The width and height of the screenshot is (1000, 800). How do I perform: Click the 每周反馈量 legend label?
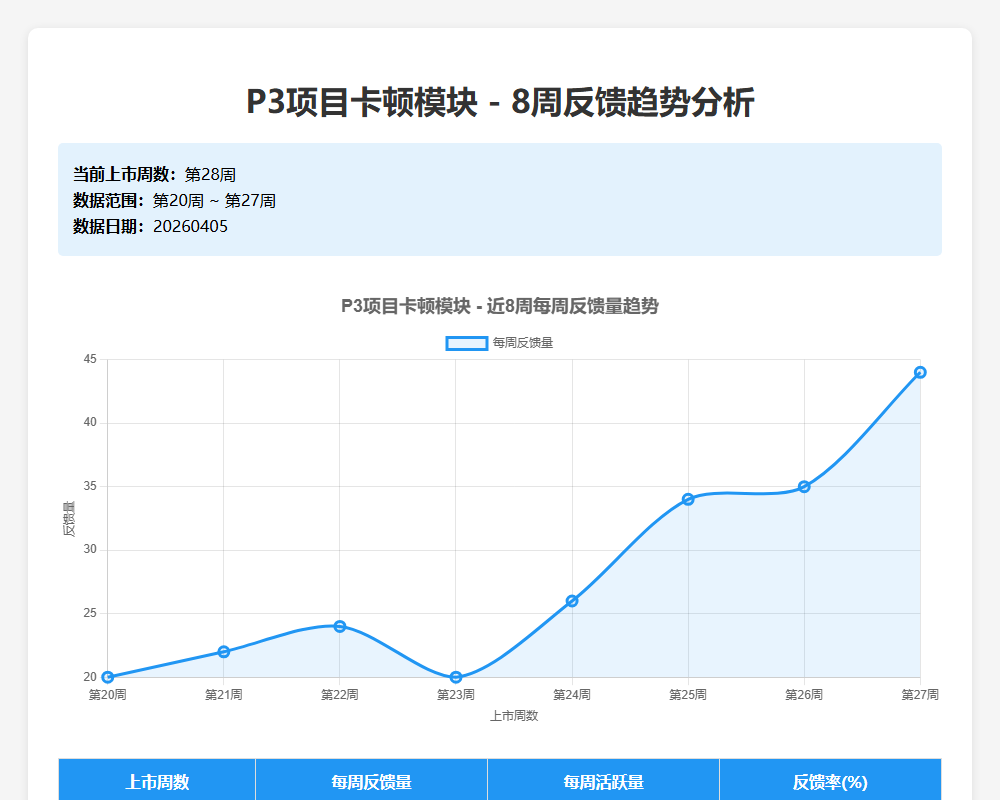pyautogui.click(x=522, y=343)
